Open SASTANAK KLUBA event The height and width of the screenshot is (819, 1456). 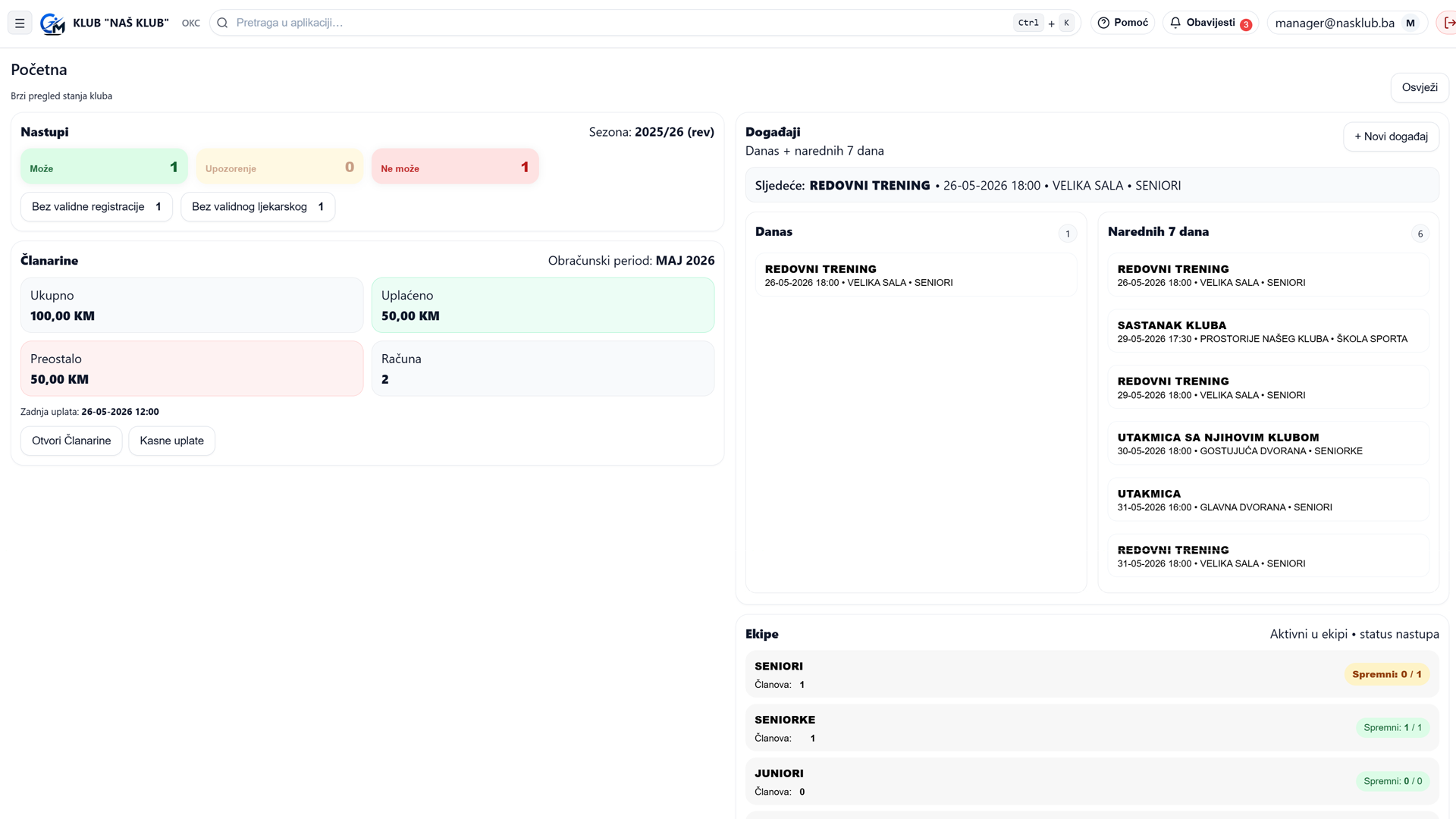click(1268, 331)
